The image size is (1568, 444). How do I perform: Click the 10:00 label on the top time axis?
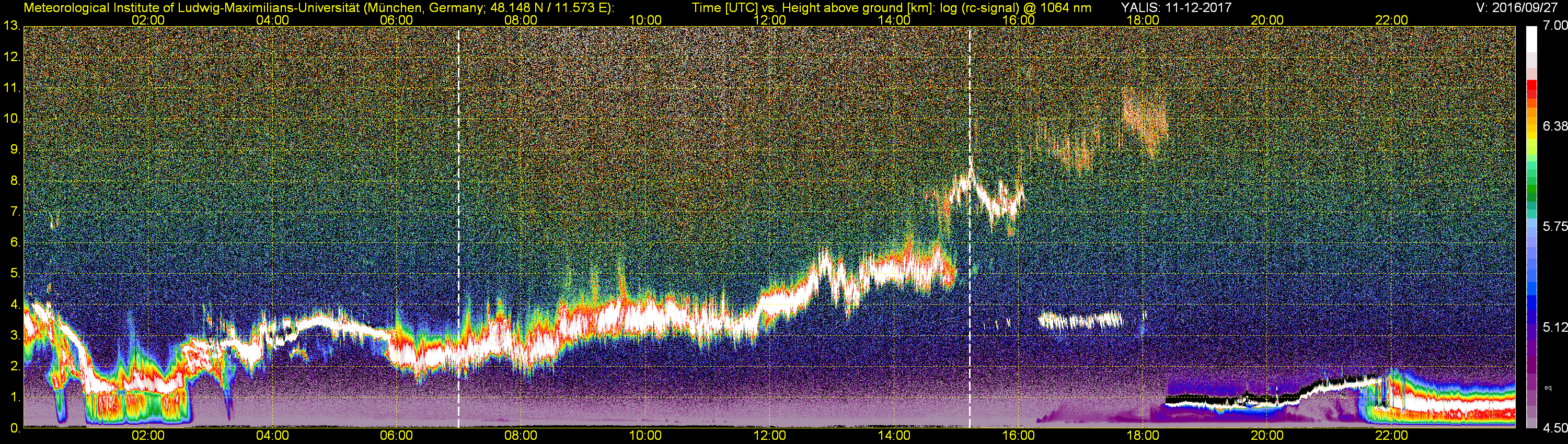645,20
